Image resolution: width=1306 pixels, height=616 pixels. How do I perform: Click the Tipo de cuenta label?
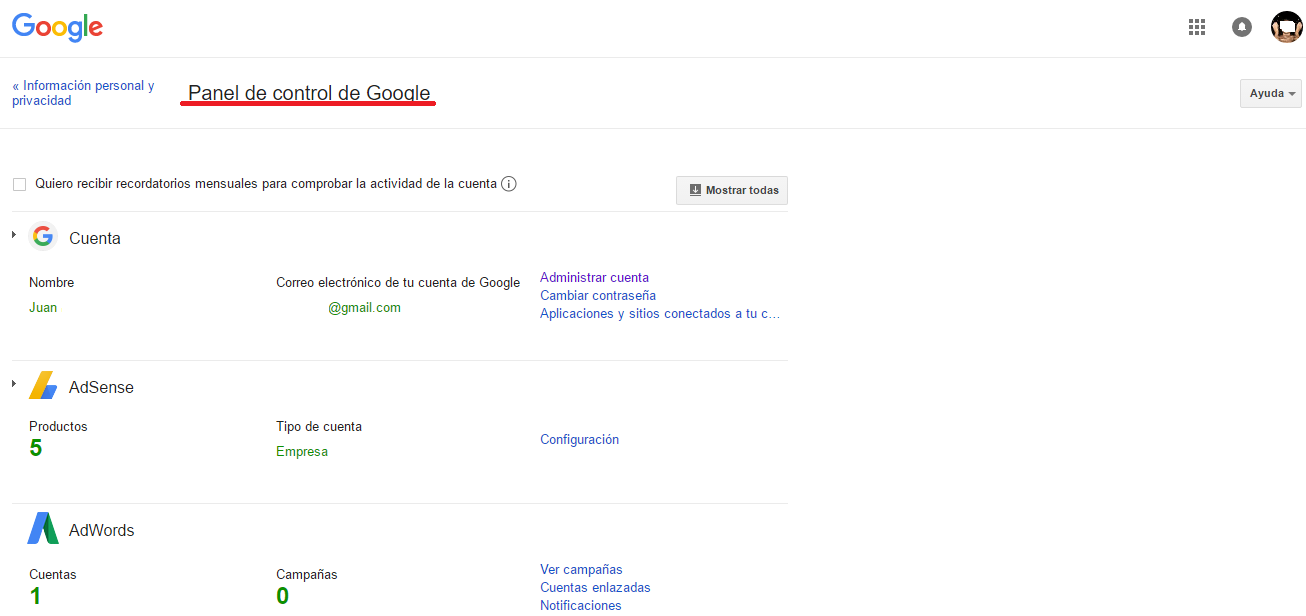(319, 427)
